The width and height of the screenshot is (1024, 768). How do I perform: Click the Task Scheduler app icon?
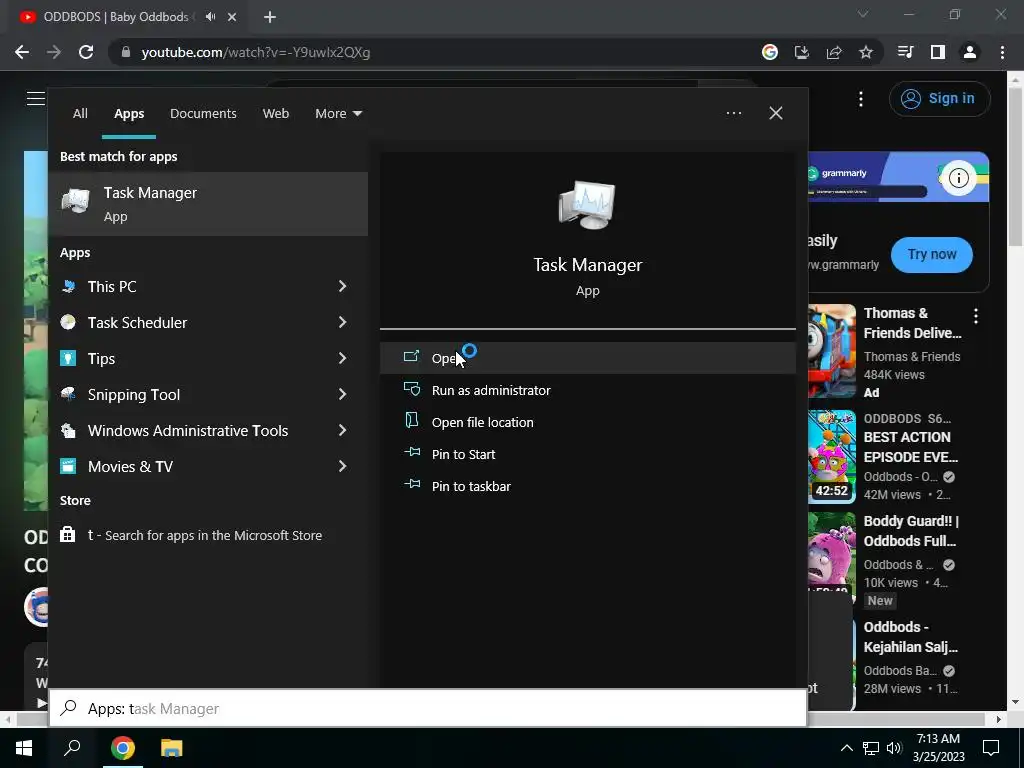pyautogui.click(x=68, y=322)
